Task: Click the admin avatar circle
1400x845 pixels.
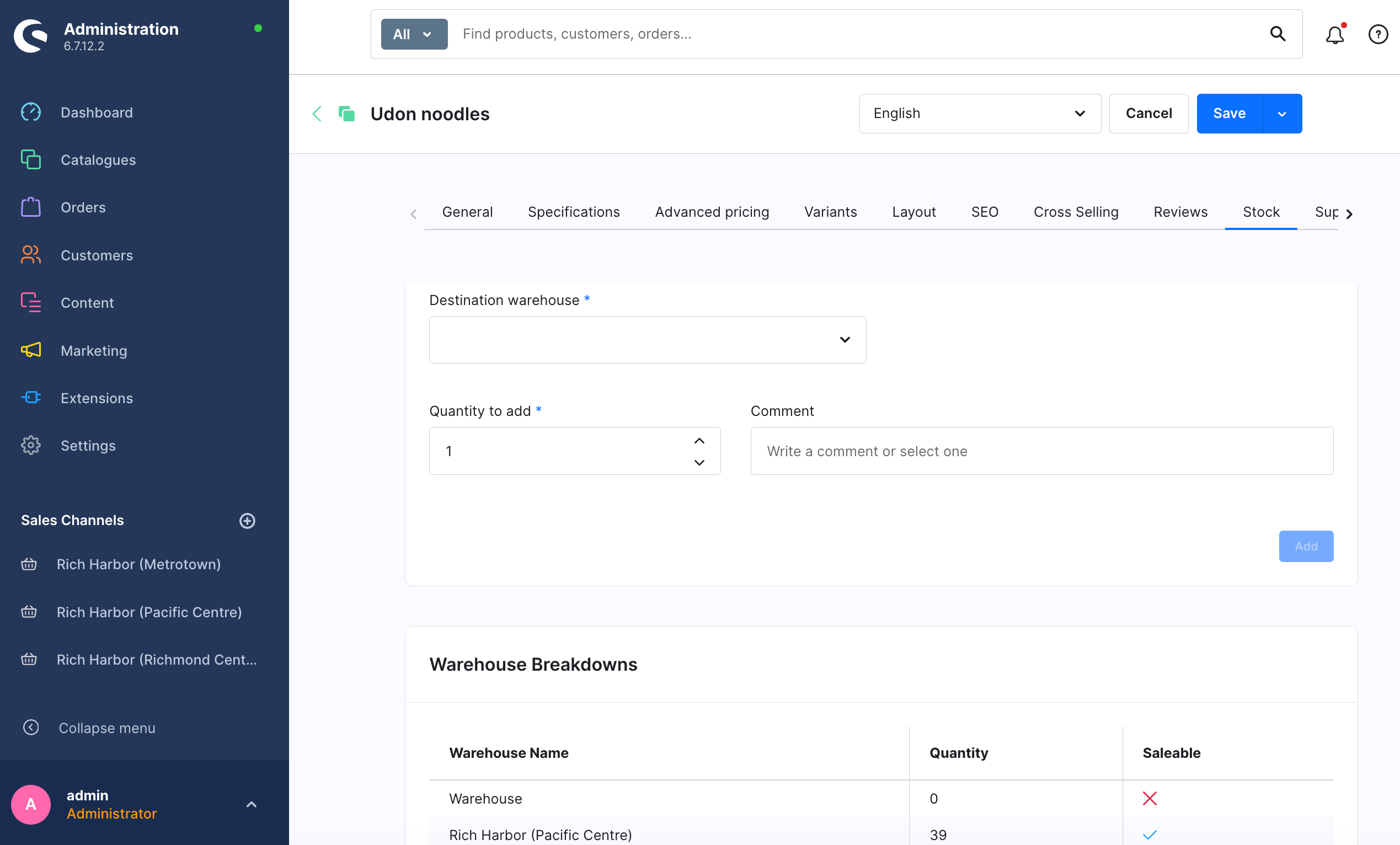Action: [x=31, y=804]
